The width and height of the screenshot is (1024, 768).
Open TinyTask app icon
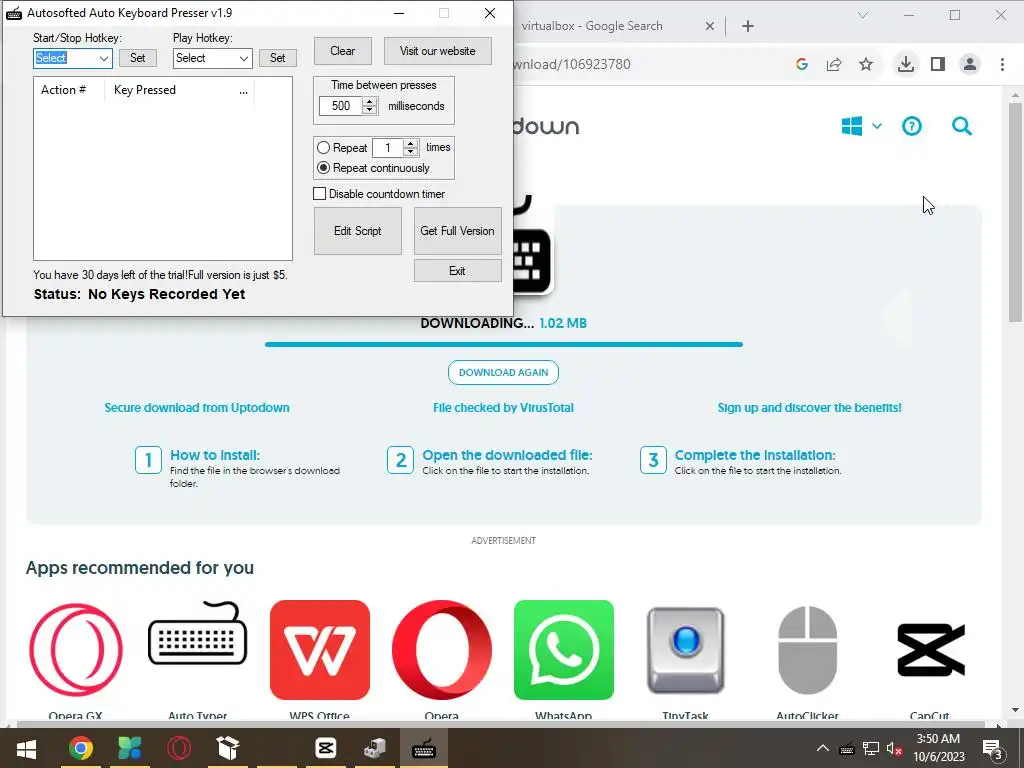(686, 650)
